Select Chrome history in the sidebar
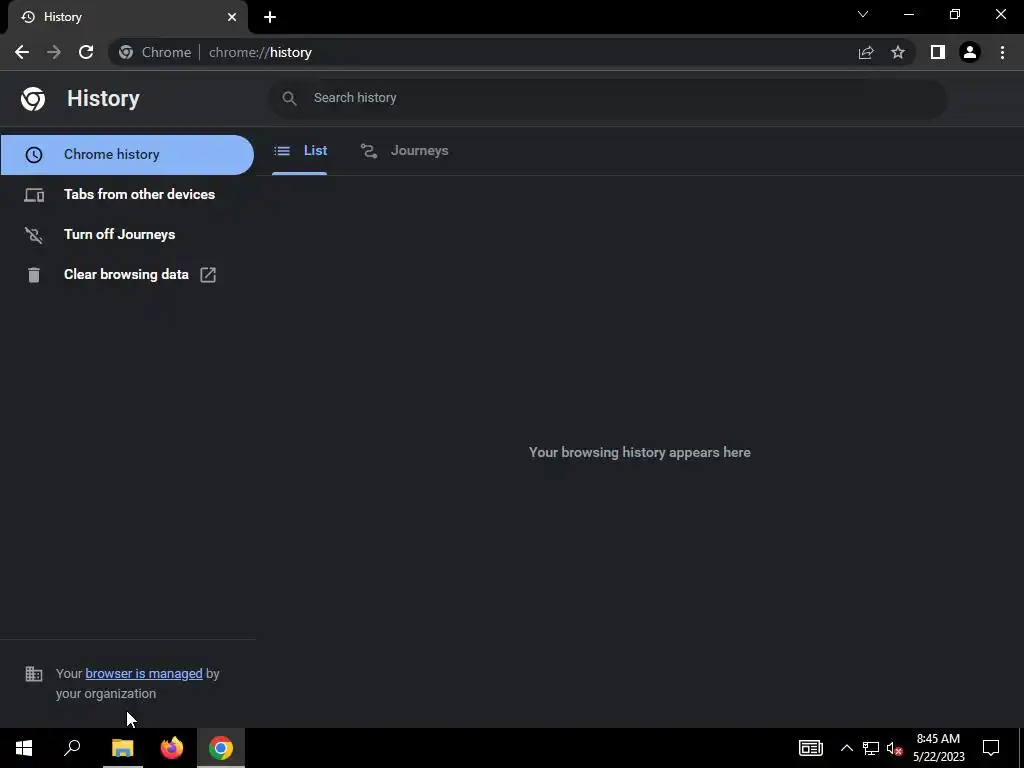 [x=127, y=155]
